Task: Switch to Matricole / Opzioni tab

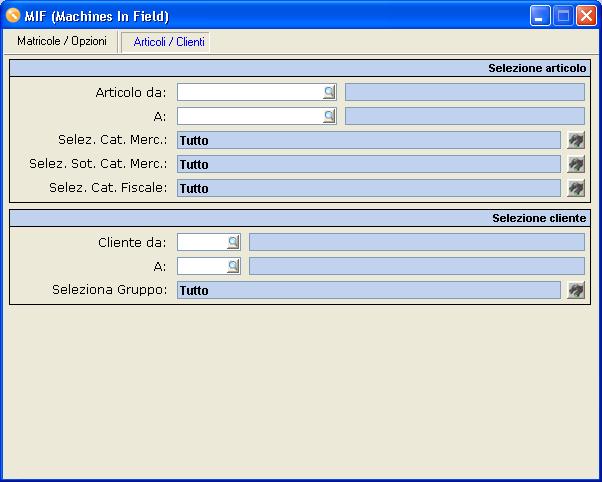Action: point(61,41)
